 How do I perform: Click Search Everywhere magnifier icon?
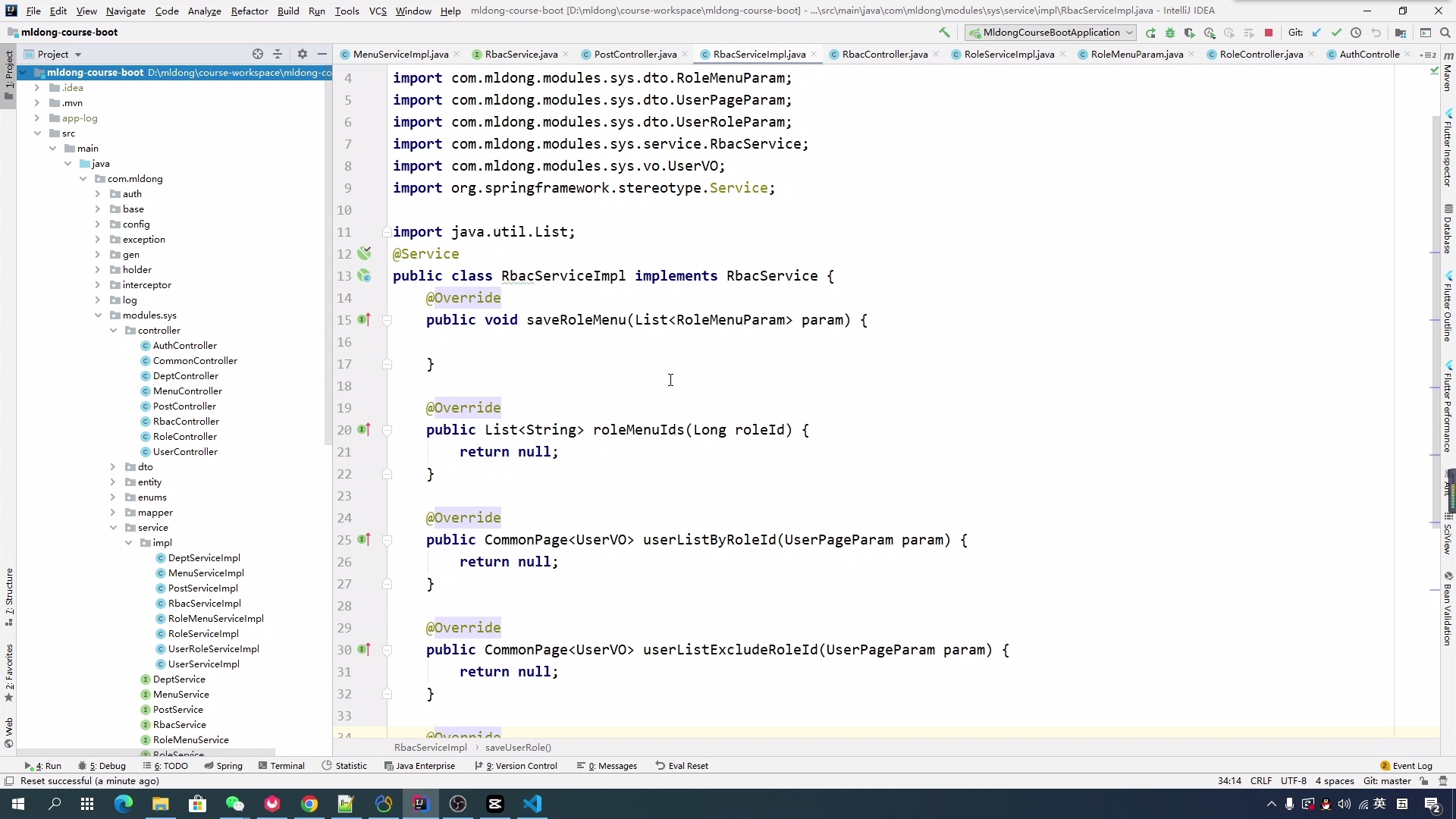1445,33
